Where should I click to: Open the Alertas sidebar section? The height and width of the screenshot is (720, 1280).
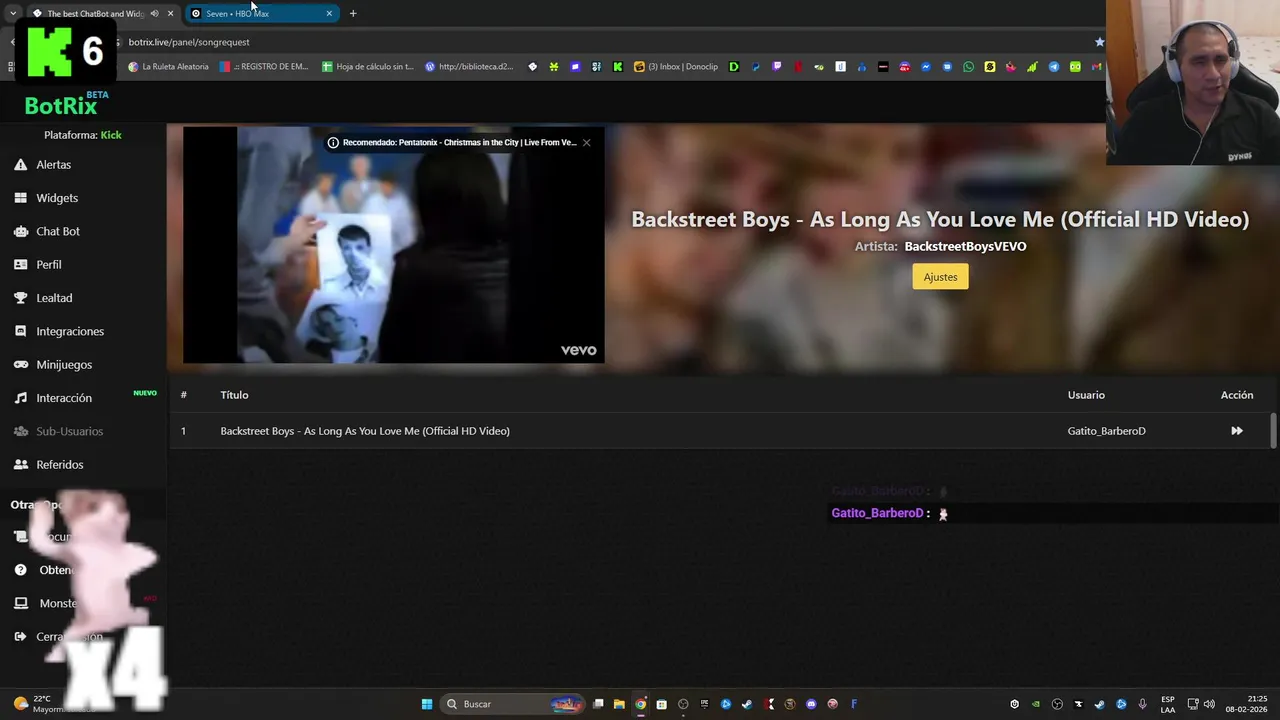53,164
